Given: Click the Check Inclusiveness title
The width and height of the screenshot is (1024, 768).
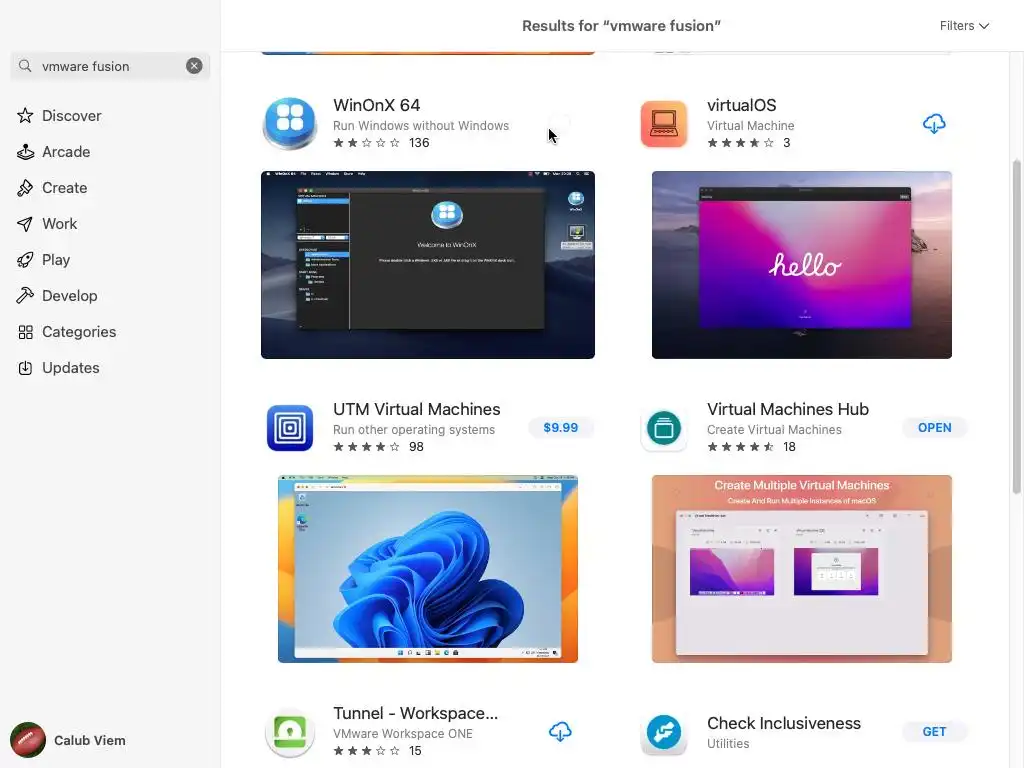Looking at the screenshot, I should click(x=784, y=723).
